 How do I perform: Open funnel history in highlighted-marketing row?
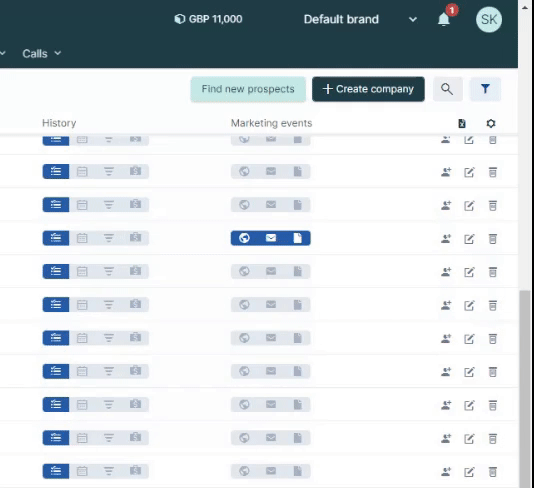[109, 238]
